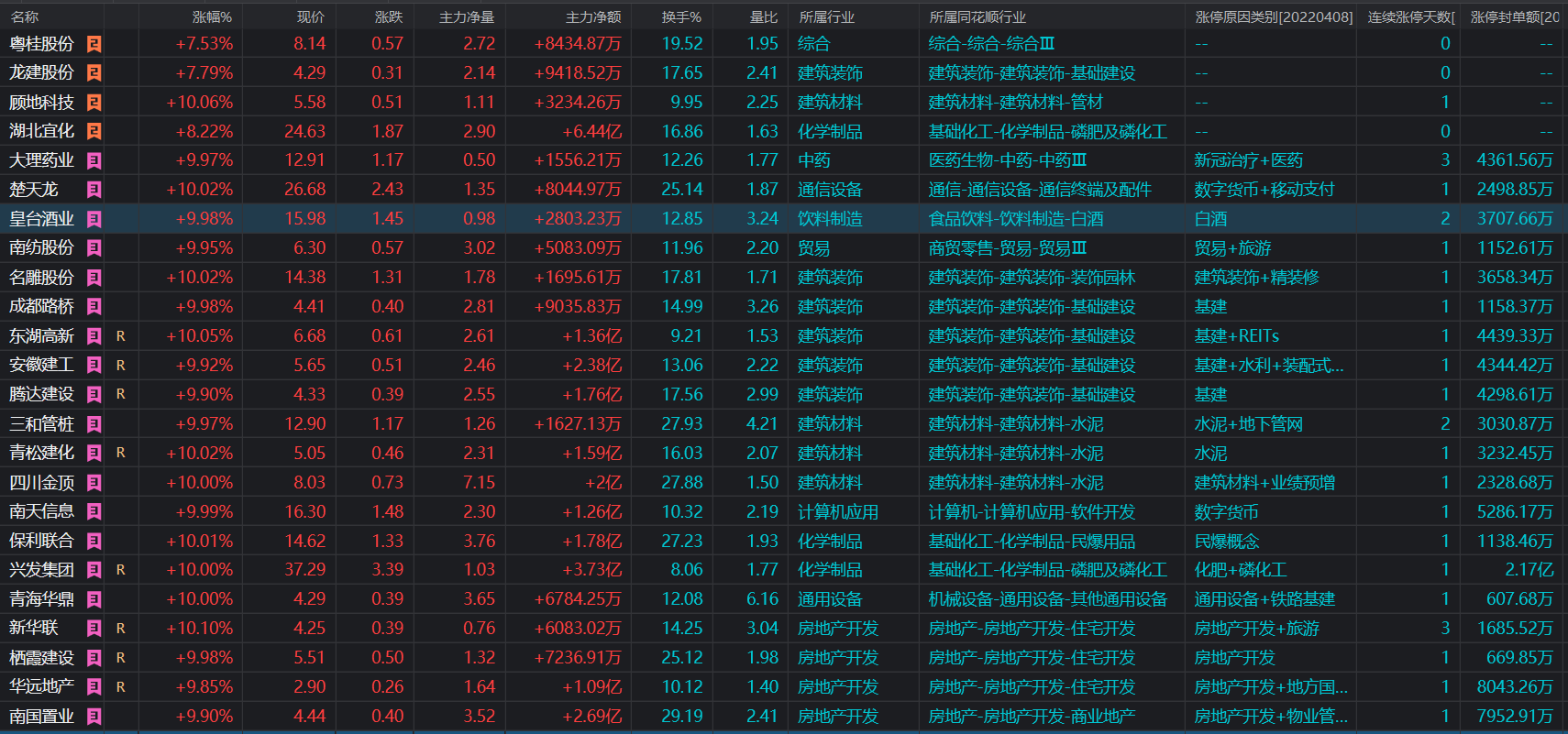Click net amount +8434.87万 for 粤桂股份
This screenshot has width=1568, height=734.
578,44
